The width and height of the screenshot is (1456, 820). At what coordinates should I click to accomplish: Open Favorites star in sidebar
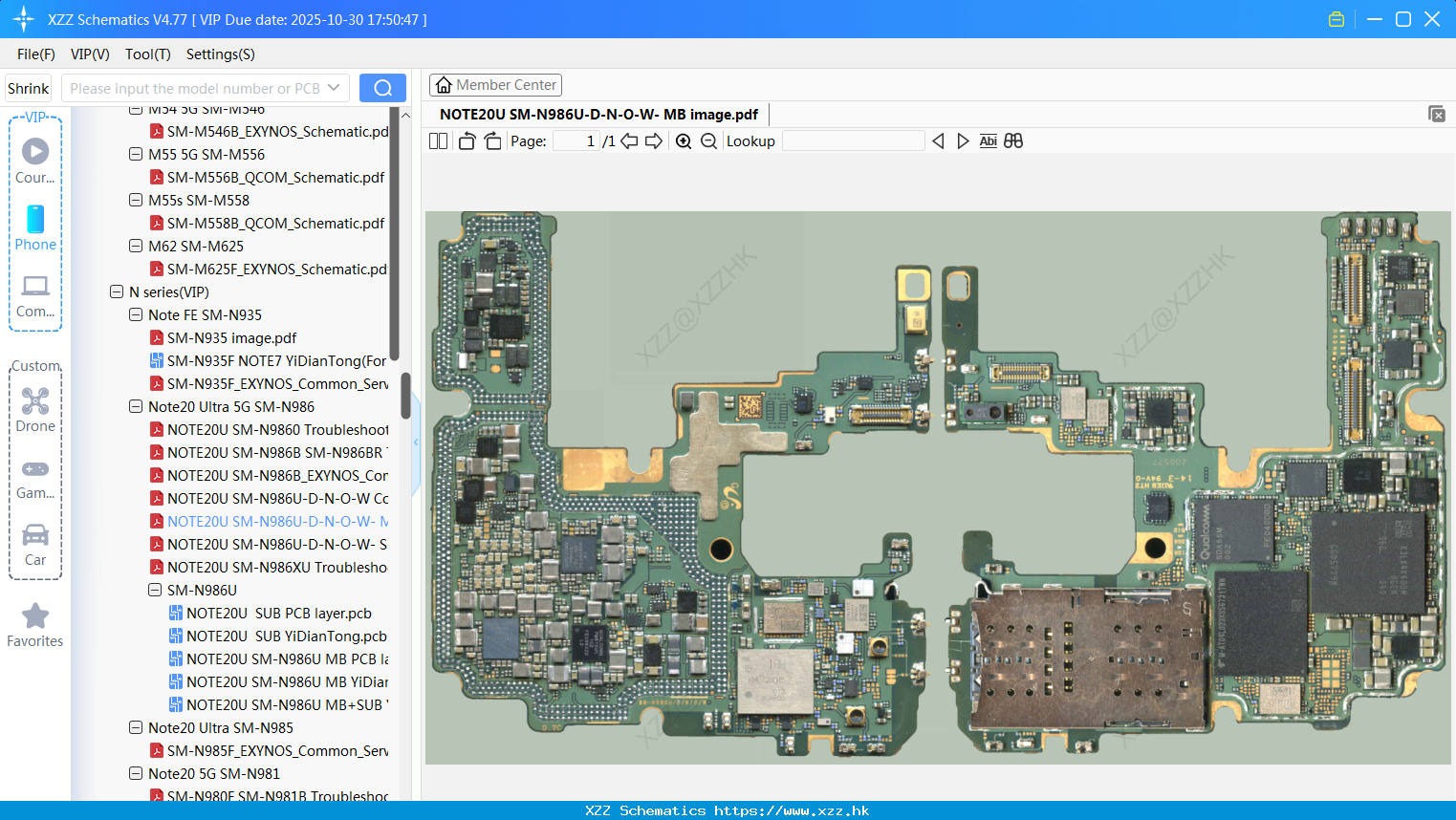[x=35, y=626]
